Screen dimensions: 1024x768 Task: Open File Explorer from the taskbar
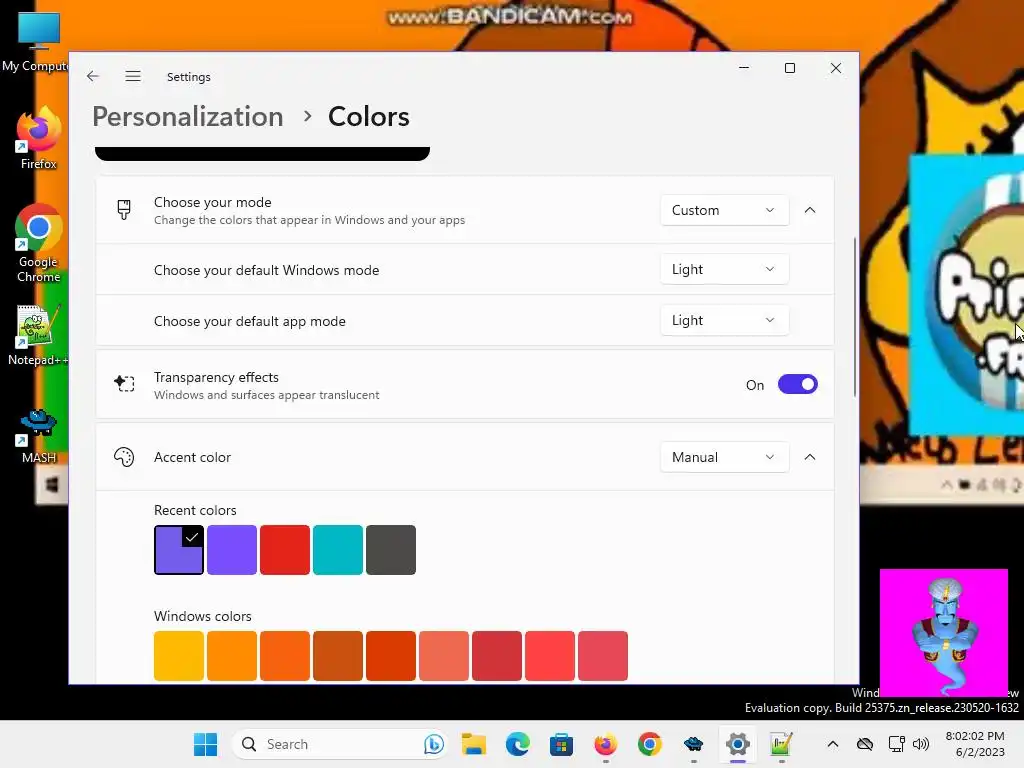(474, 744)
